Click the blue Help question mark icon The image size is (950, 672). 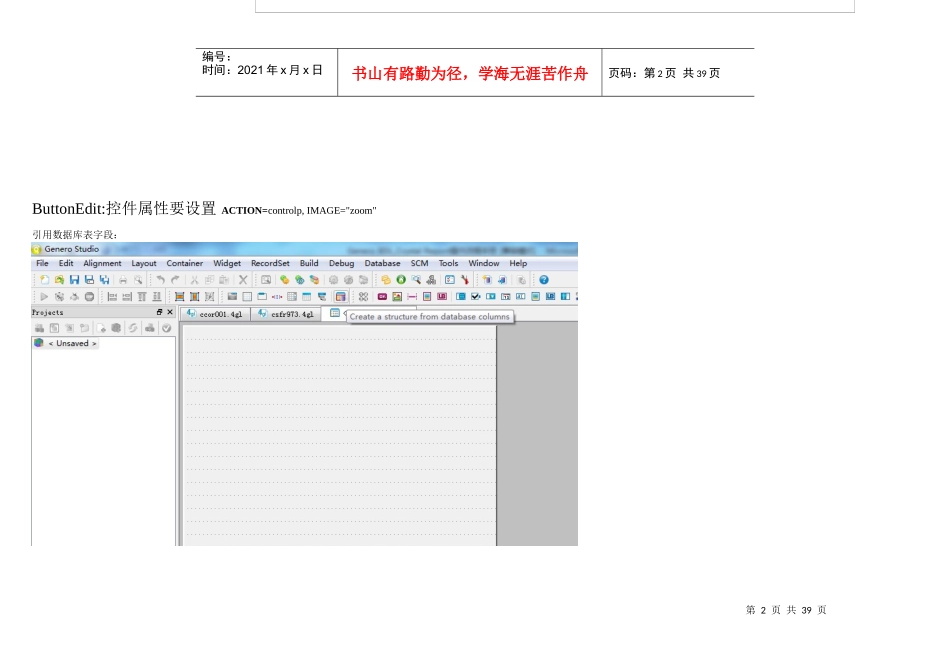pos(543,280)
